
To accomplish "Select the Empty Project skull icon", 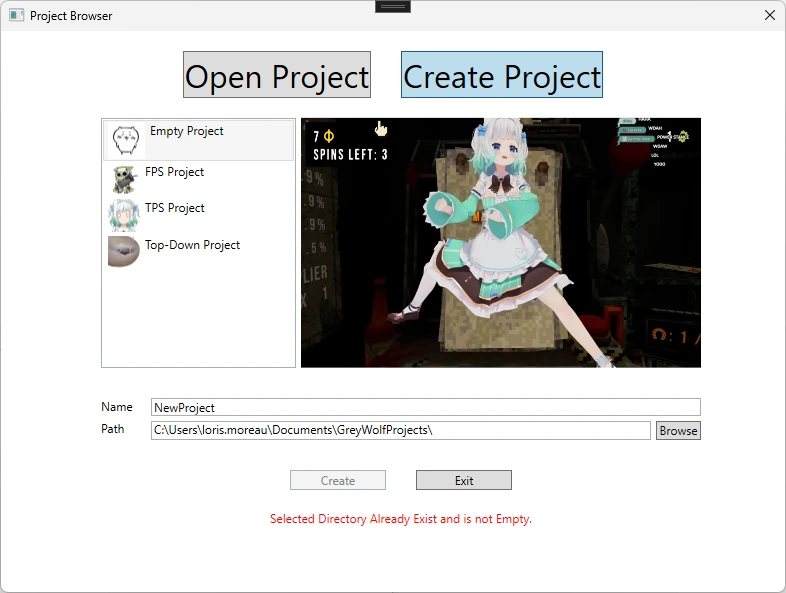I will coord(126,140).
